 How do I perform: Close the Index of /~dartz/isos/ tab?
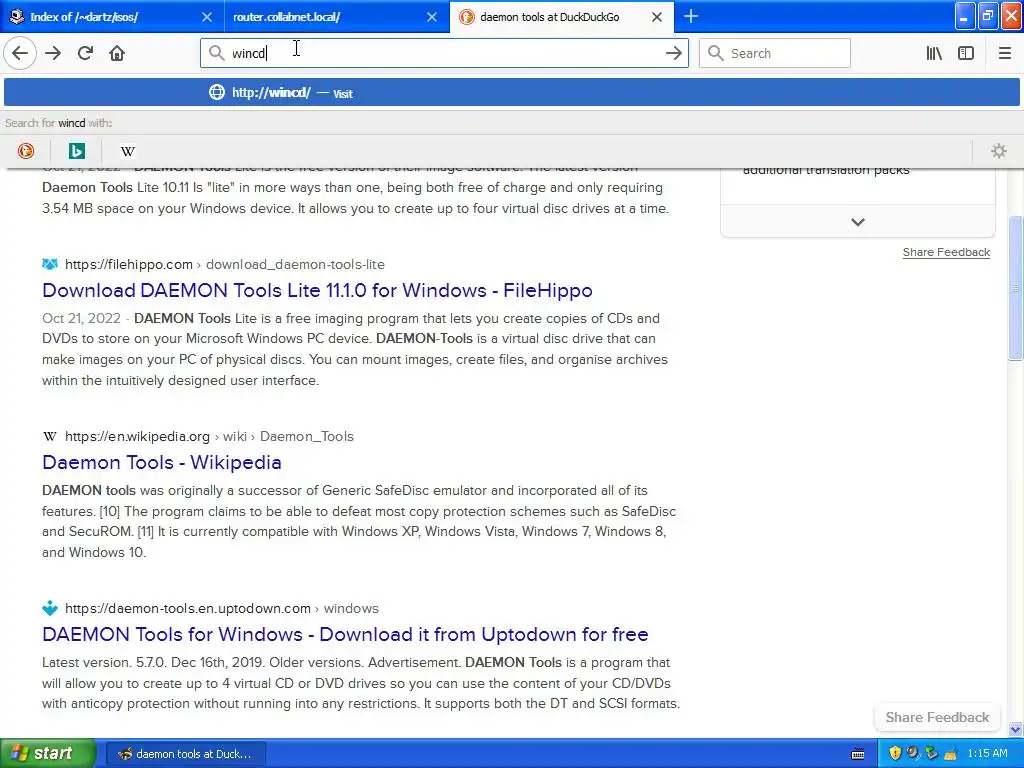206,17
